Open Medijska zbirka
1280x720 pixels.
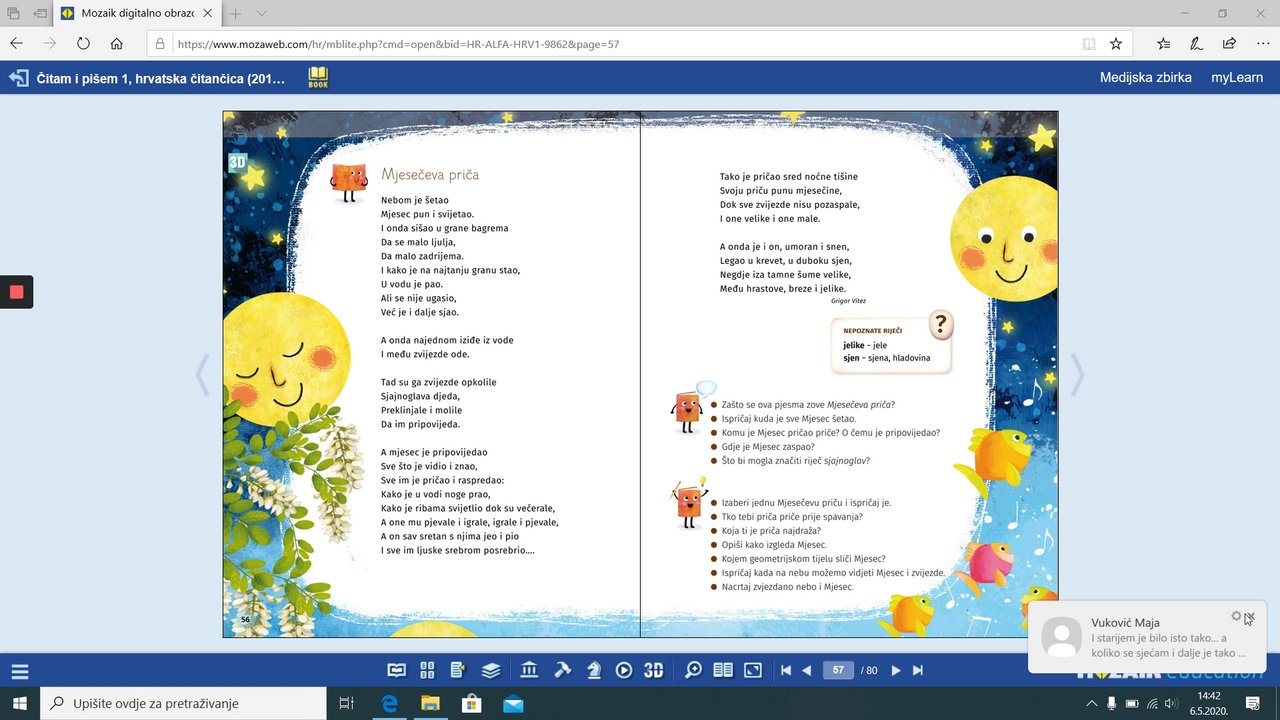[1146, 77]
